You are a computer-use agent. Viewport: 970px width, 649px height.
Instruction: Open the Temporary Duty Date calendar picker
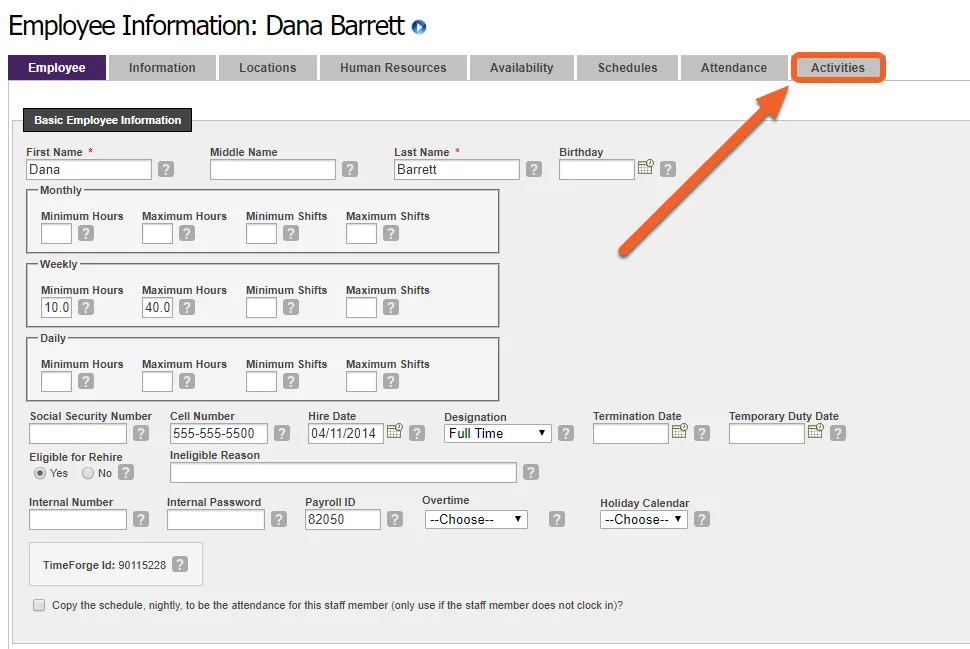pyautogui.click(x=816, y=431)
